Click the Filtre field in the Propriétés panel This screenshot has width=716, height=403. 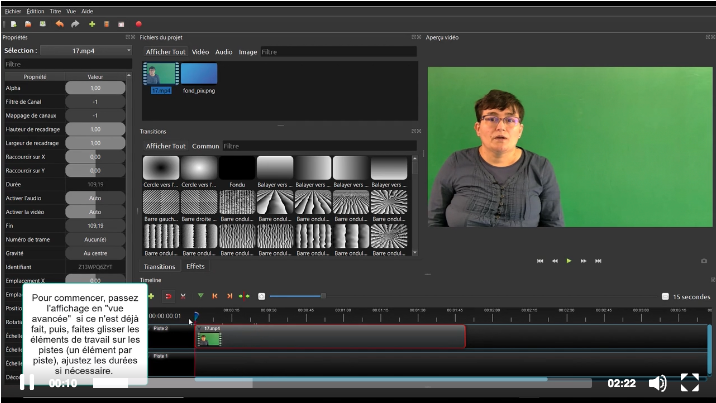tap(68, 64)
